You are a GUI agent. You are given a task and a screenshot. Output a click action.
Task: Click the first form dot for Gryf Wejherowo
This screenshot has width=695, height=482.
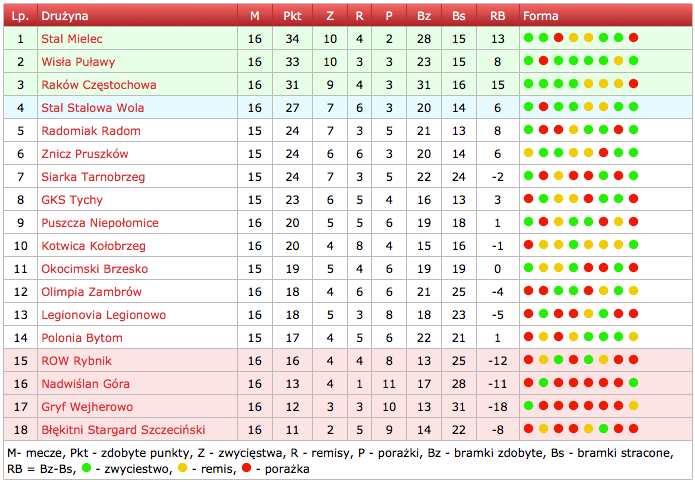point(529,407)
